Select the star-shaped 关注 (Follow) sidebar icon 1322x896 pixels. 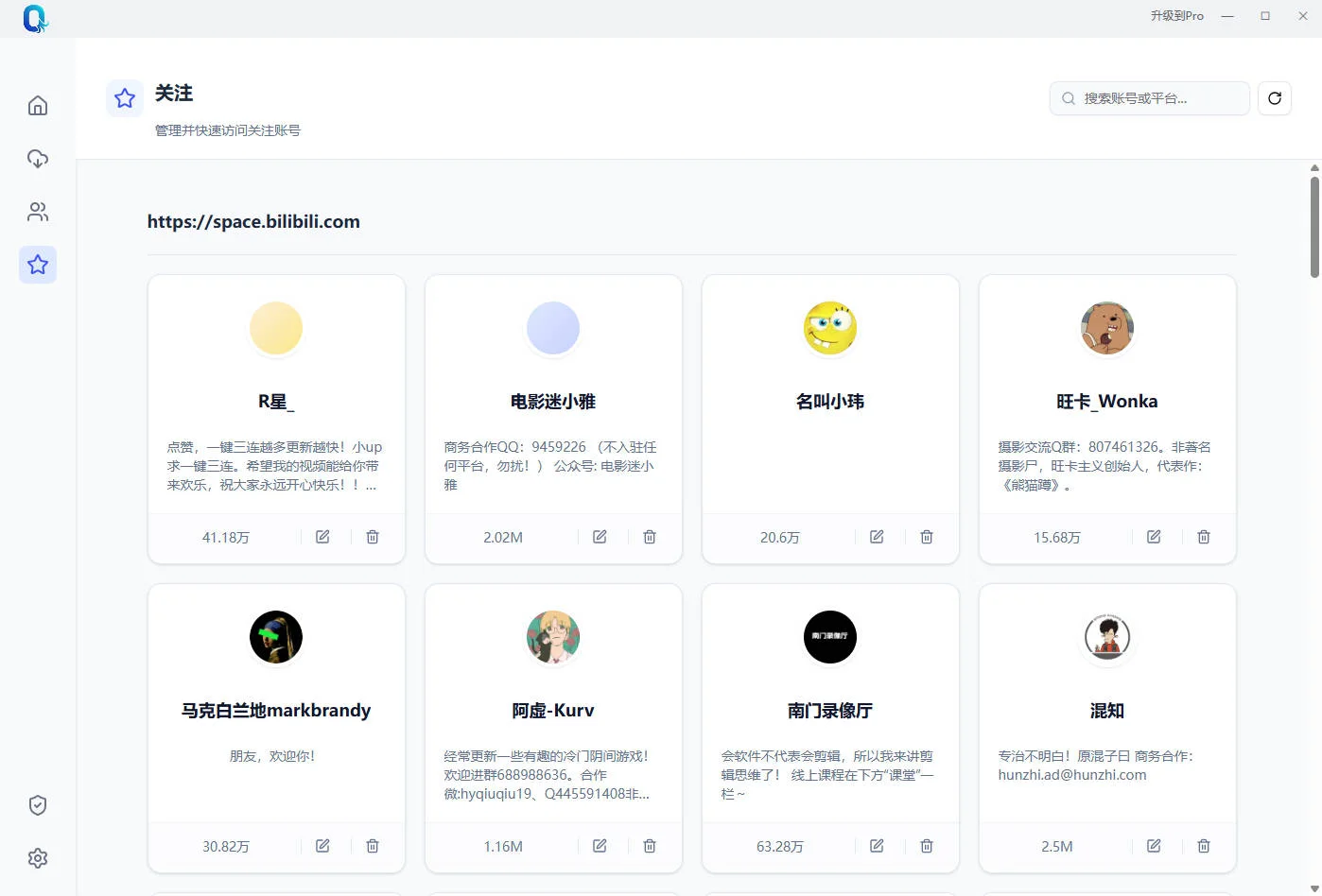pos(38,265)
